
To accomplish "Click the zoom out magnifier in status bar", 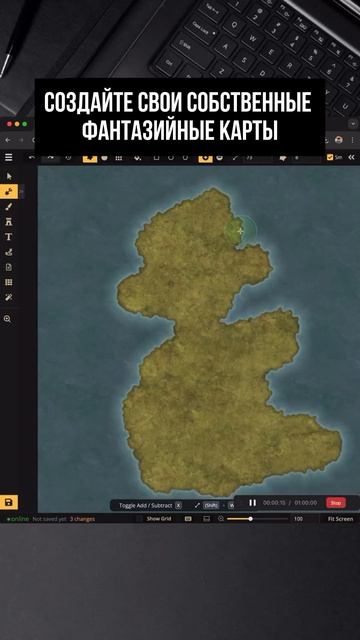I will (x=221, y=519).
